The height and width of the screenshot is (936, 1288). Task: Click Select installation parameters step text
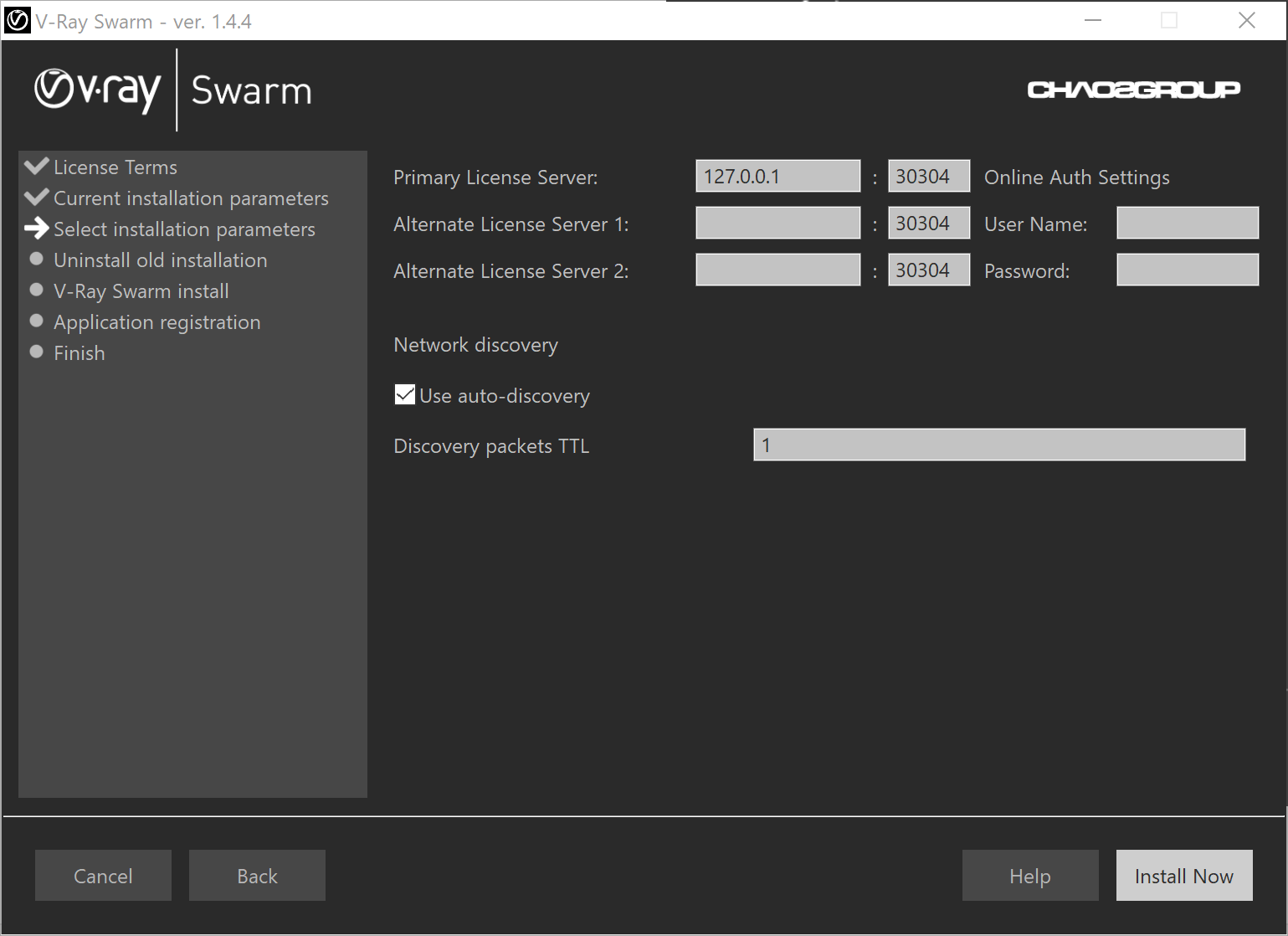tap(185, 229)
